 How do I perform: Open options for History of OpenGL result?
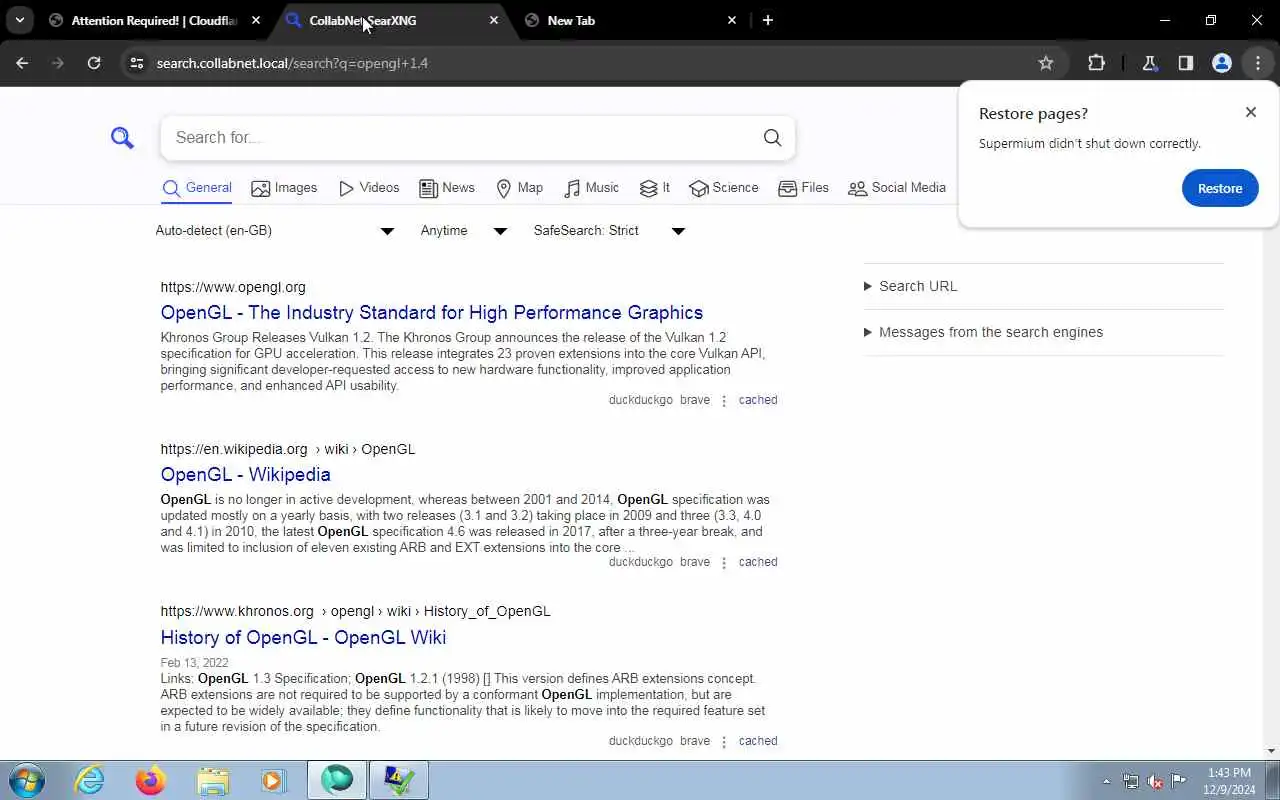click(724, 741)
